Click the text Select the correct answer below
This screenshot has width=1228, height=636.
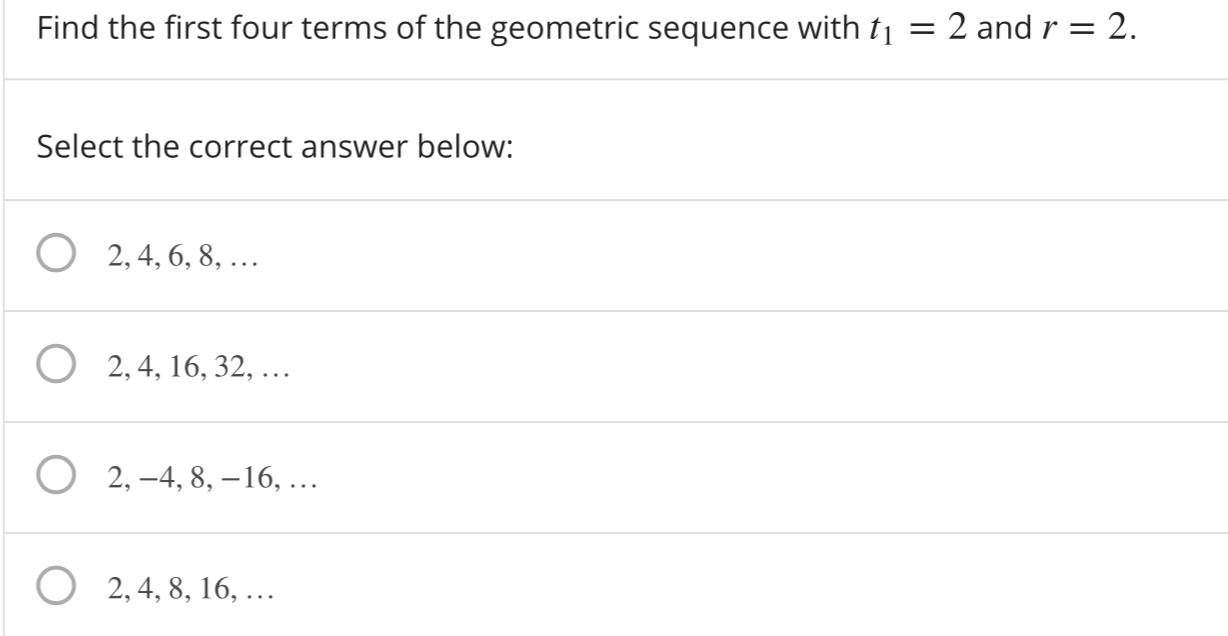point(274,146)
